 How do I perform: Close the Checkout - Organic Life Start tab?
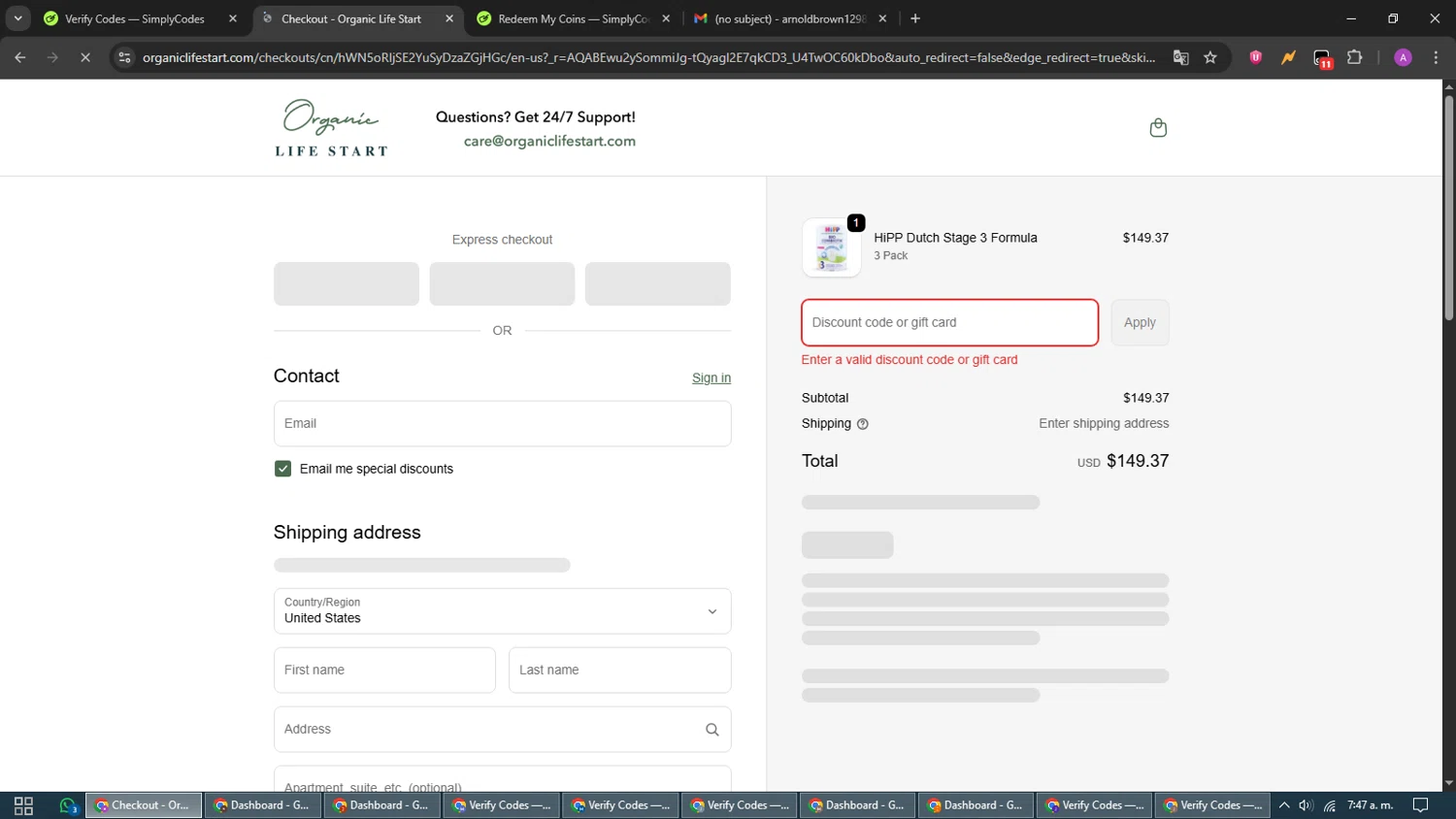click(x=449, y=18)
